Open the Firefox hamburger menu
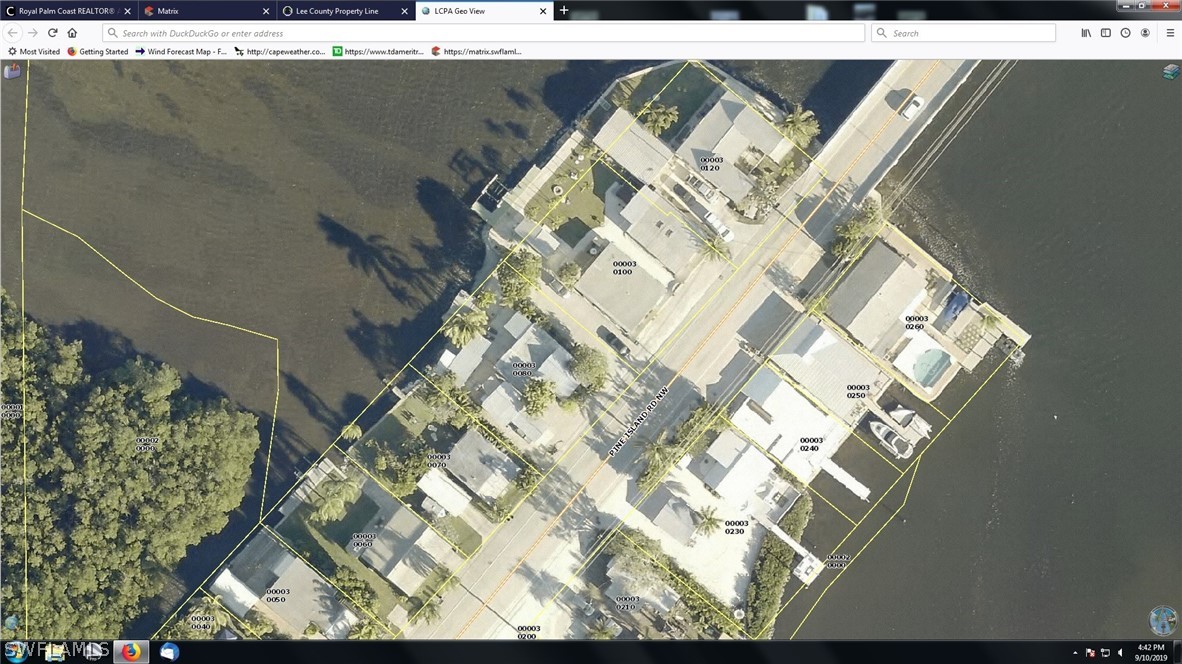The image size is (1182, 664). (1170, 33)
